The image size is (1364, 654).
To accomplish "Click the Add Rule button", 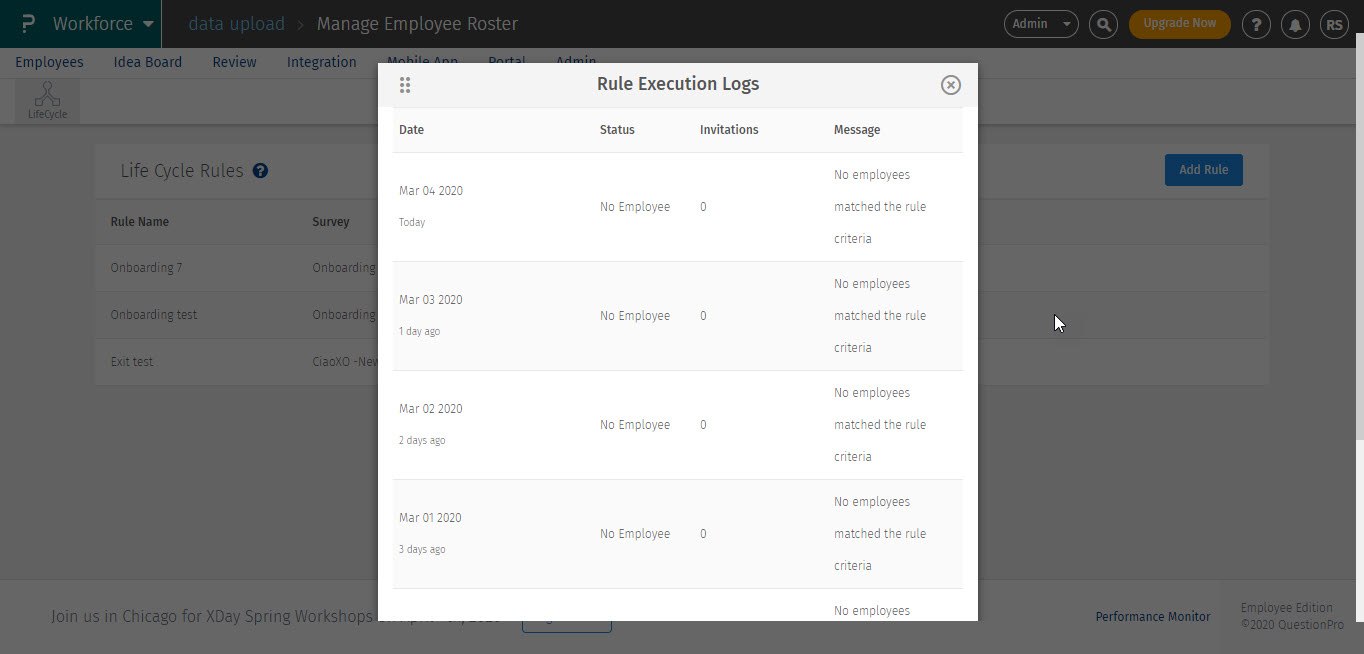I will pos(1203,170).
